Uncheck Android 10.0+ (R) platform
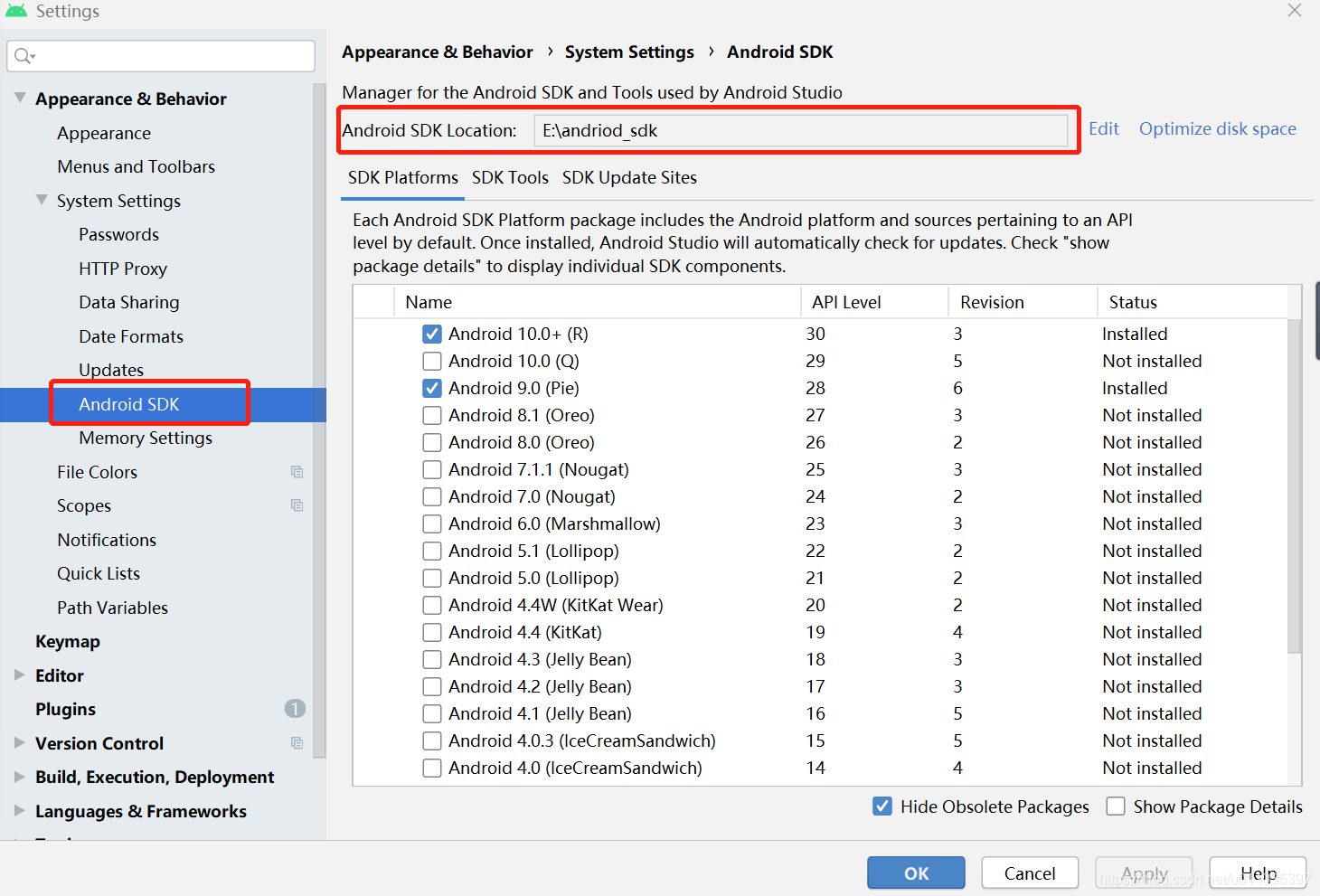The image size is (1320, 896). [432, 334]
